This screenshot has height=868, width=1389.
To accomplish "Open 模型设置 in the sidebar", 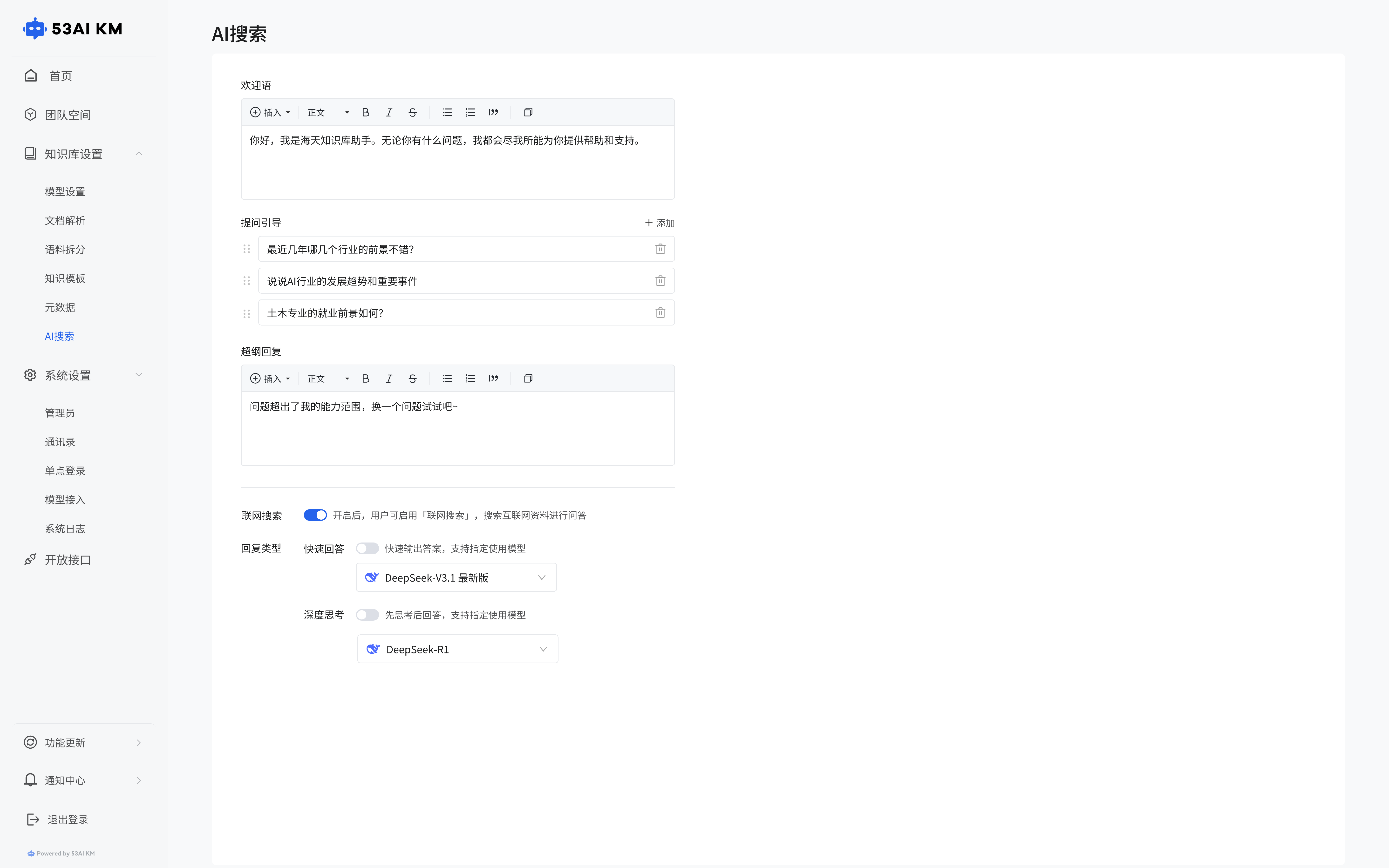I will coord(65,192).
